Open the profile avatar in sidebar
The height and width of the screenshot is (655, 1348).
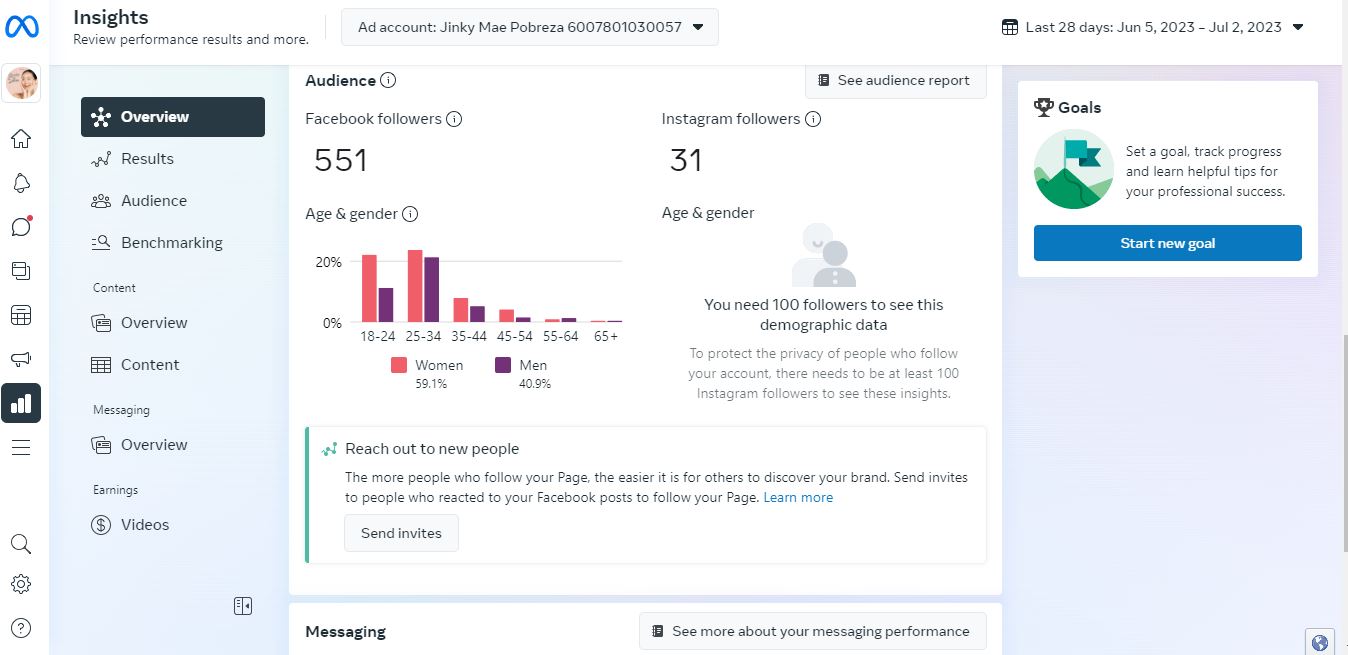click(22, 83)
